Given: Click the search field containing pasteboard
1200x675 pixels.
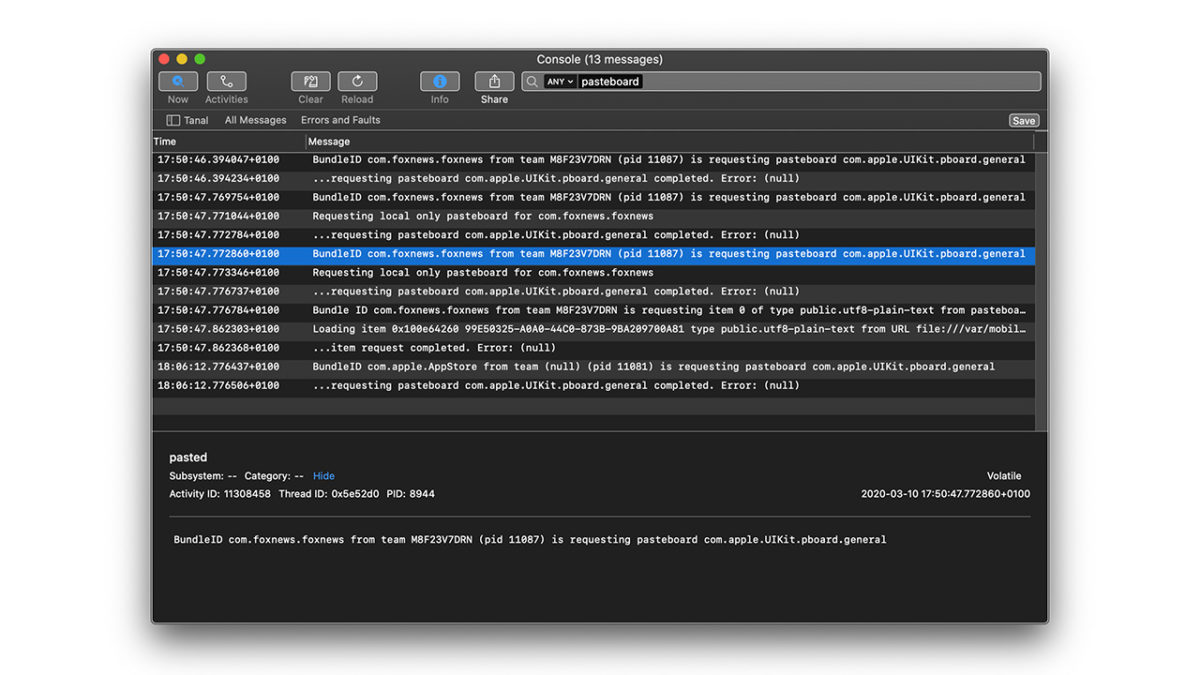Looking at the screenshot, I should click(x=781, y=82).
